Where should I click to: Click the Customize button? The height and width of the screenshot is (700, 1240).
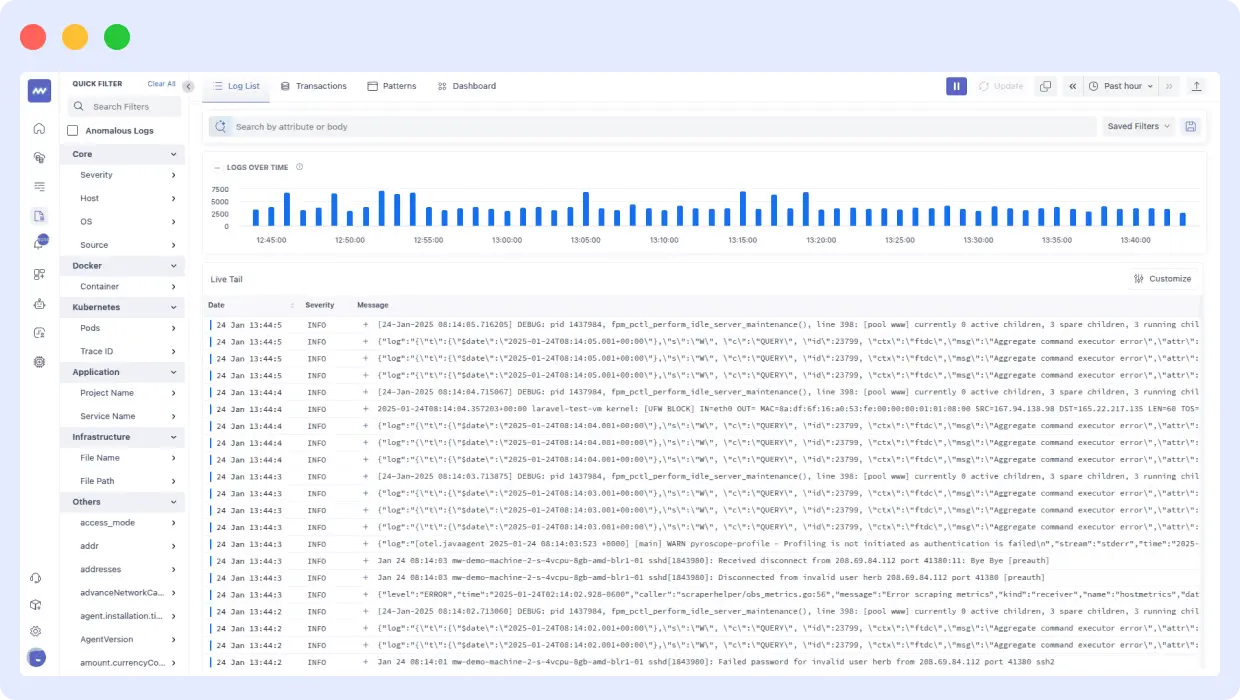pyautogui.click(x=1162, y=279)
